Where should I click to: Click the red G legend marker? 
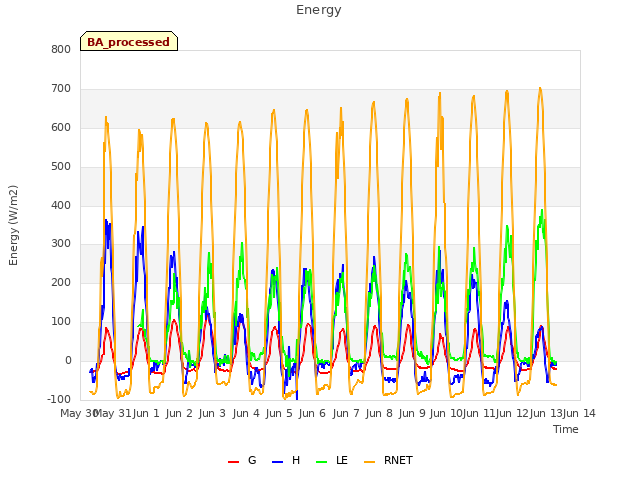pyautogui.click(x=233, y=462)
